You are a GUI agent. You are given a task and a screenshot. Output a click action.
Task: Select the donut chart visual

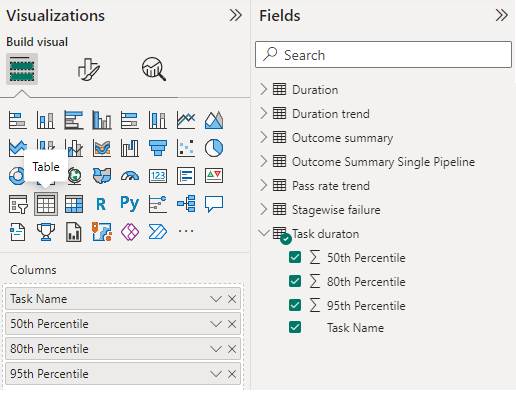(x=16, y=176)
